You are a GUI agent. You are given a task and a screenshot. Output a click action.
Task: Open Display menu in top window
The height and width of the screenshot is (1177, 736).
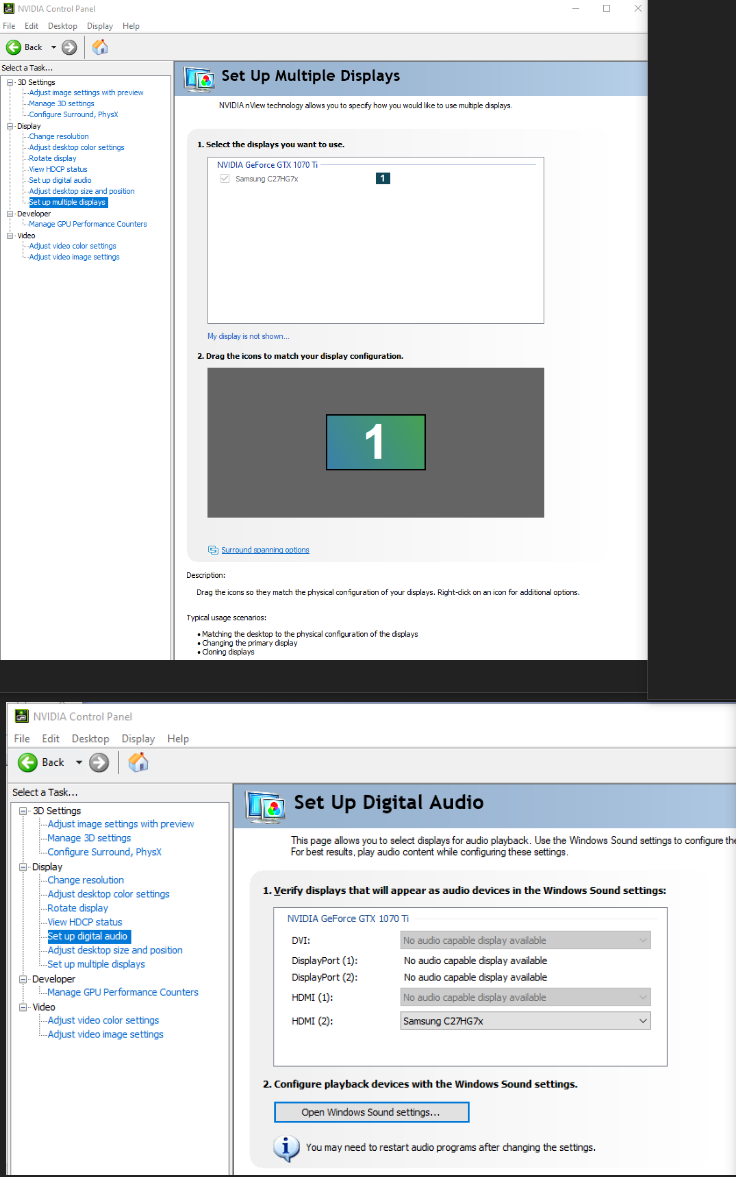[x=100, y=26]
